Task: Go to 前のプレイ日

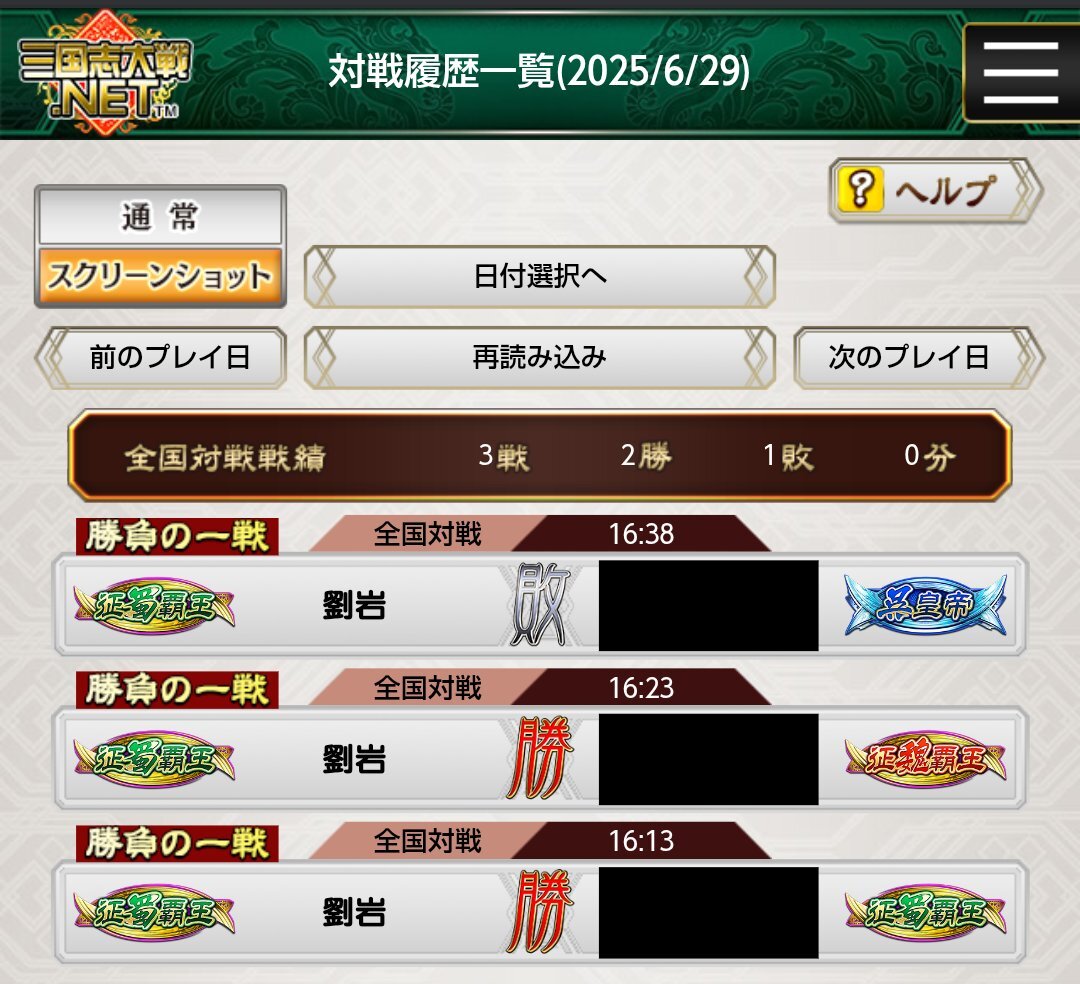Action: point(160,357)
